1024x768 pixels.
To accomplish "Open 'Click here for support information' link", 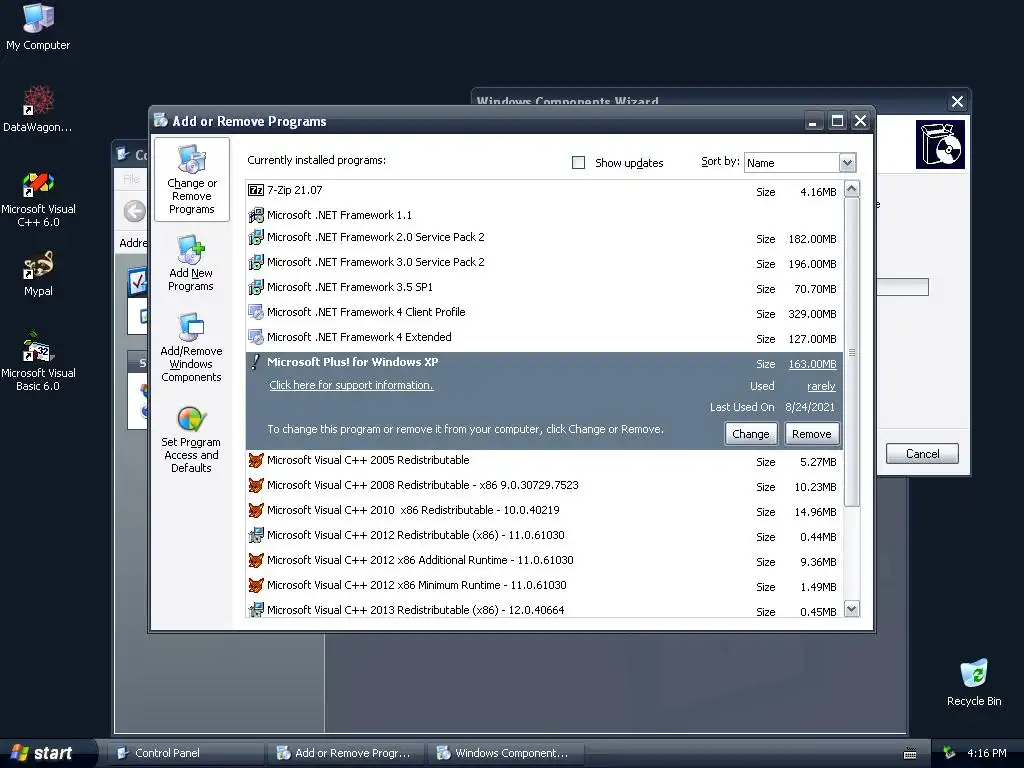I will coord(351,385).
